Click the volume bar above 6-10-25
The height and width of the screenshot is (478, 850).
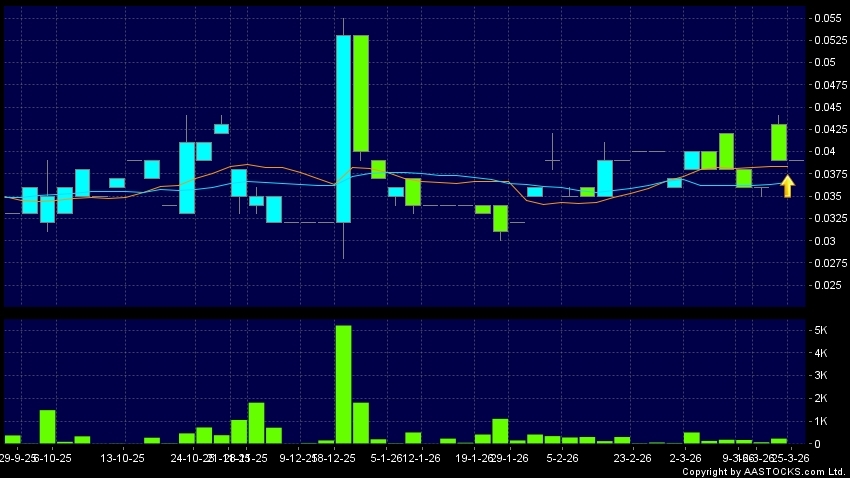[48, 426]
